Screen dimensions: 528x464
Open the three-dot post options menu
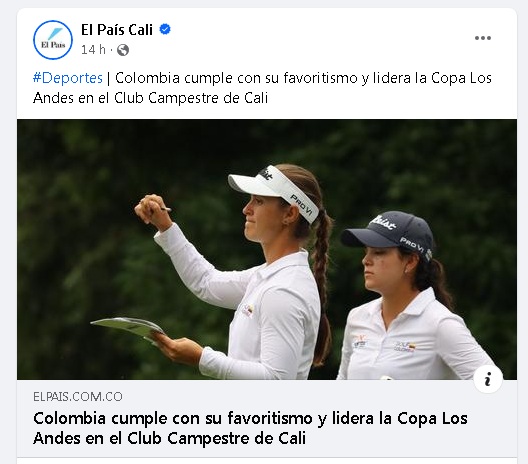click(x=483, y=38)
